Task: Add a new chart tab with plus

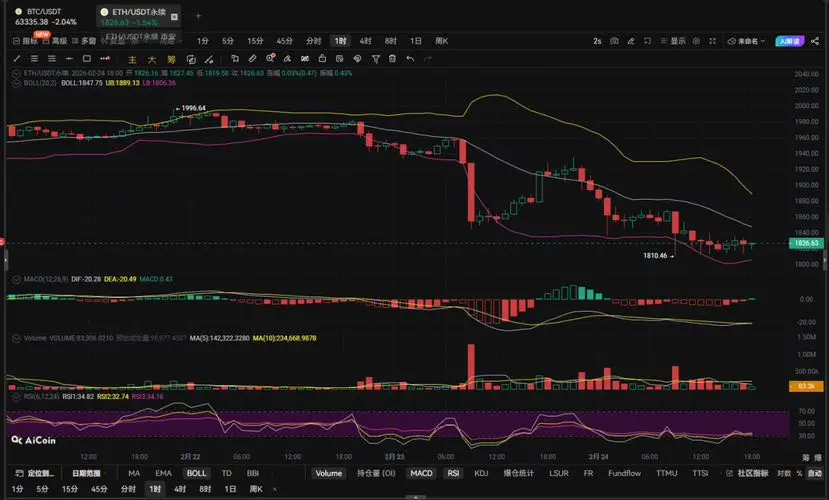Action: 198,16
